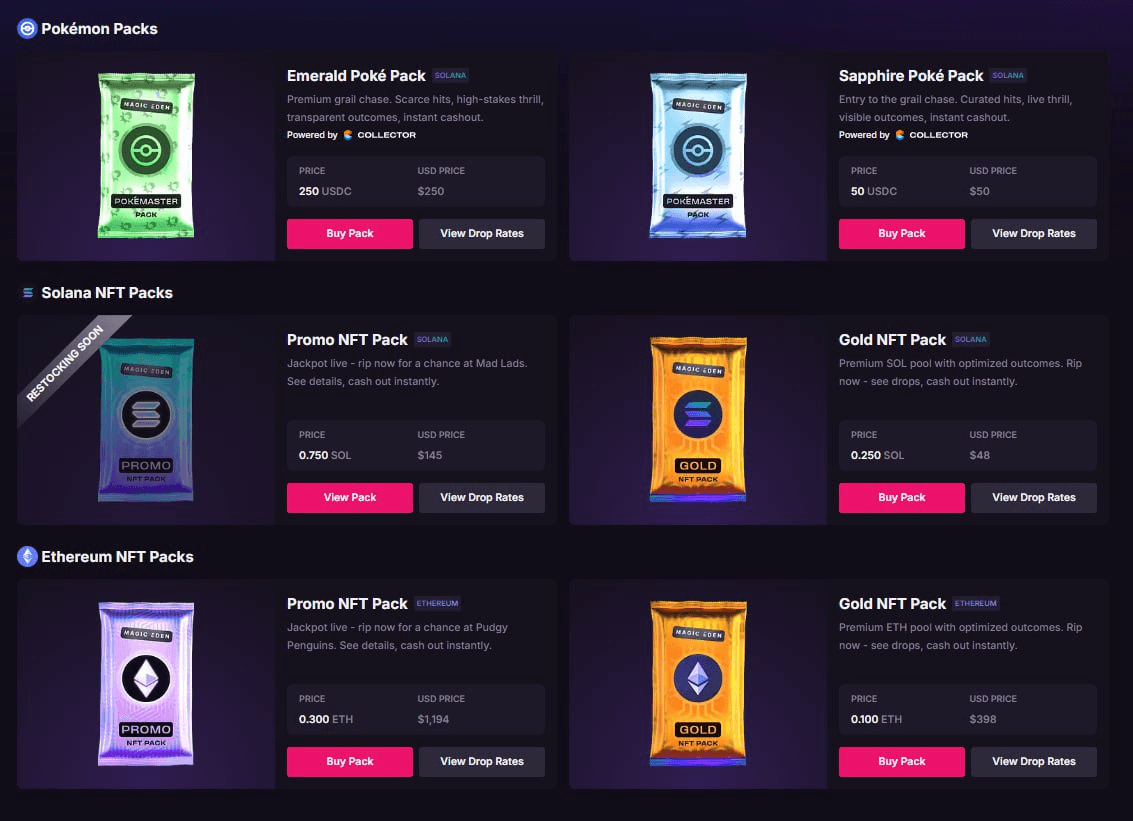The height and width of the screenshot is (821, 1133).
Task: Select the Solana Gold NFT pack image
Action: tap(698, 419)
